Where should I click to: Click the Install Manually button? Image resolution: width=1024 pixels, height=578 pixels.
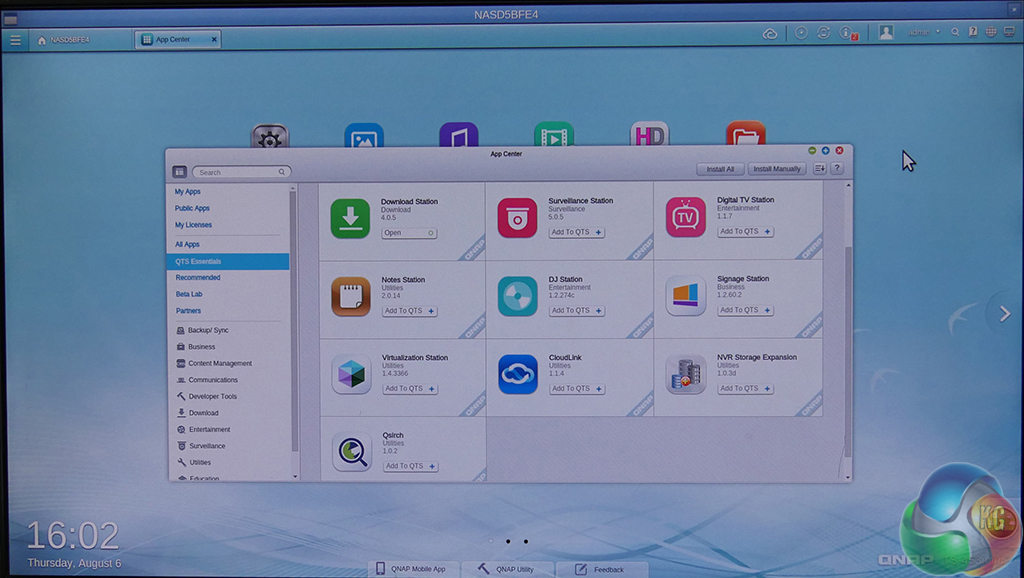[776, 169]
